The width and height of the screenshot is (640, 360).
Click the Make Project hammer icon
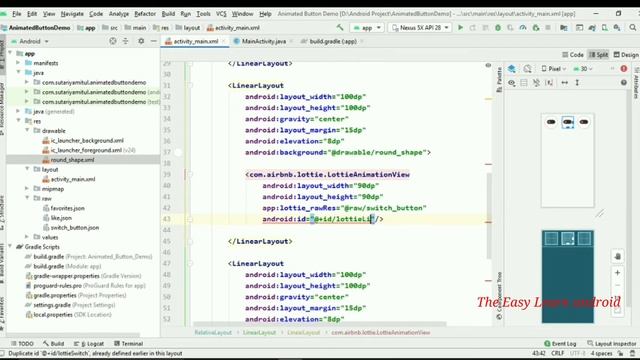click(x=340, y=27)
